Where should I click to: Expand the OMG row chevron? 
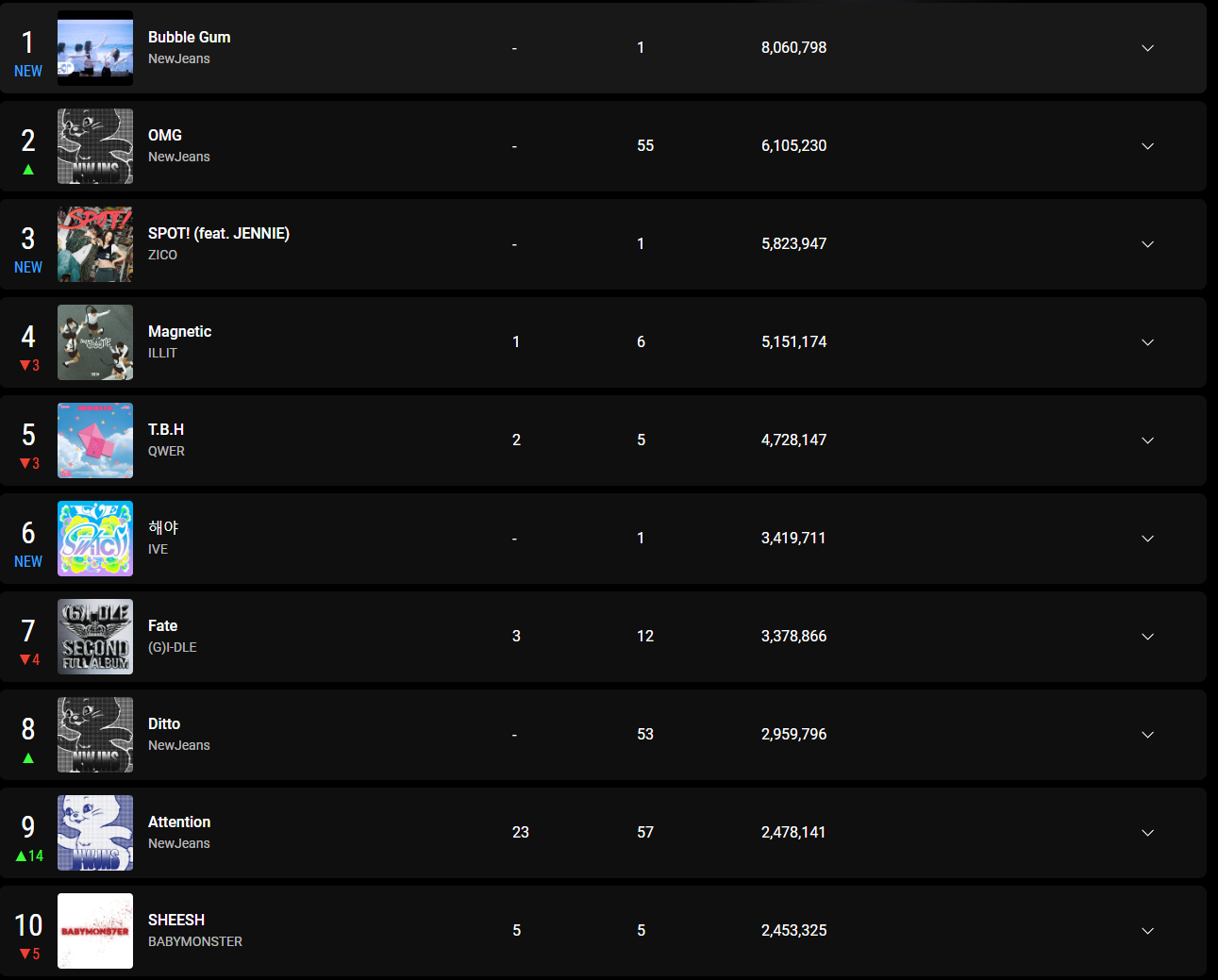[x=1147, y=146]
